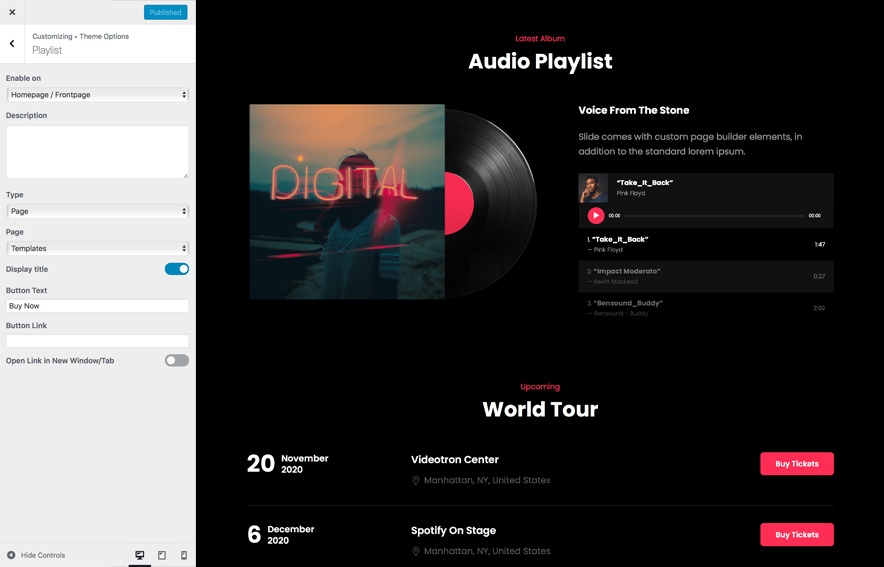Open the Enable on dropdown
This screenshot has width=884, height=567.
coord(98,95)
